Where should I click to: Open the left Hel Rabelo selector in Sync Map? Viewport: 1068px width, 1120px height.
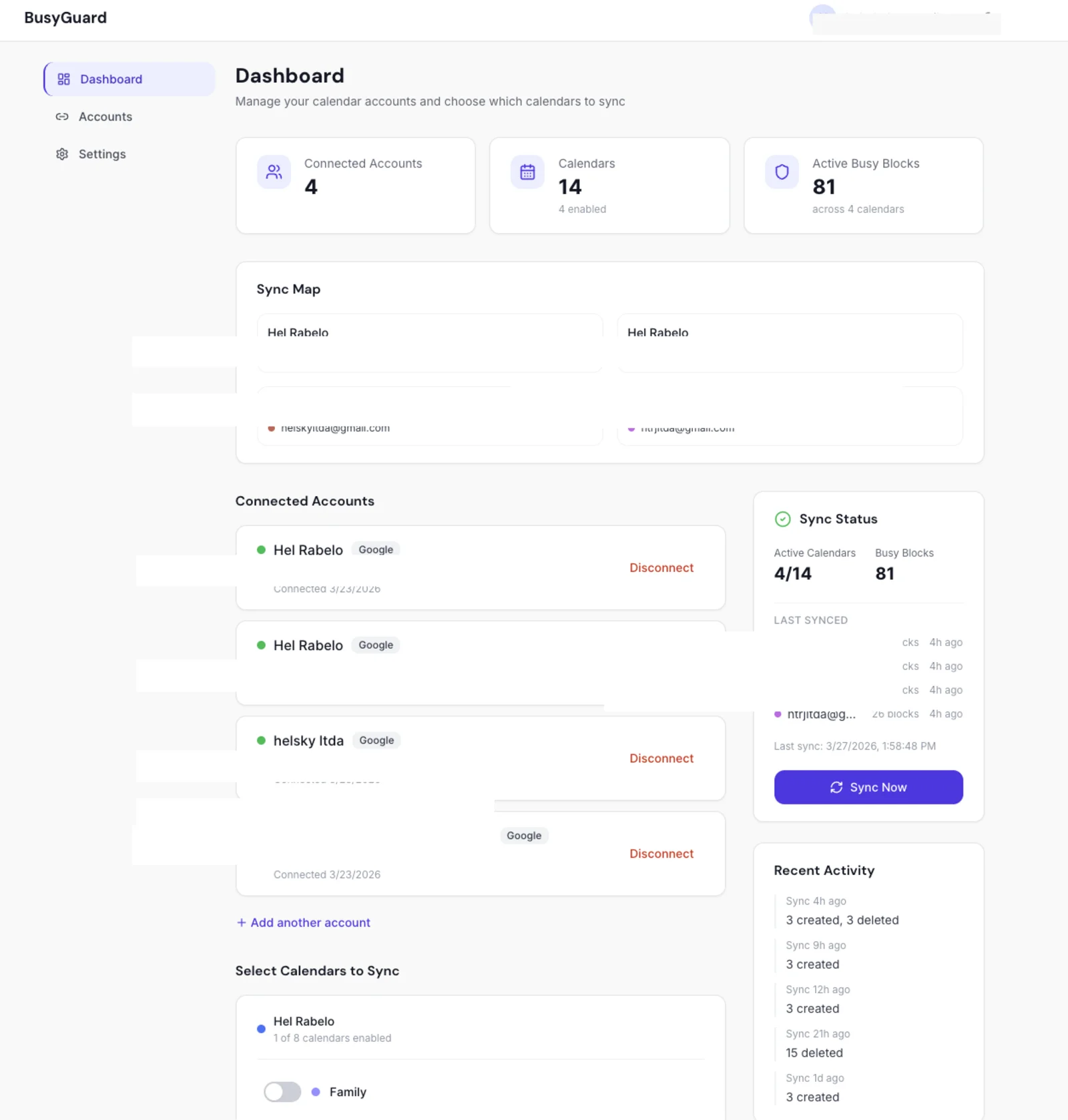click(x=429, y=342)
